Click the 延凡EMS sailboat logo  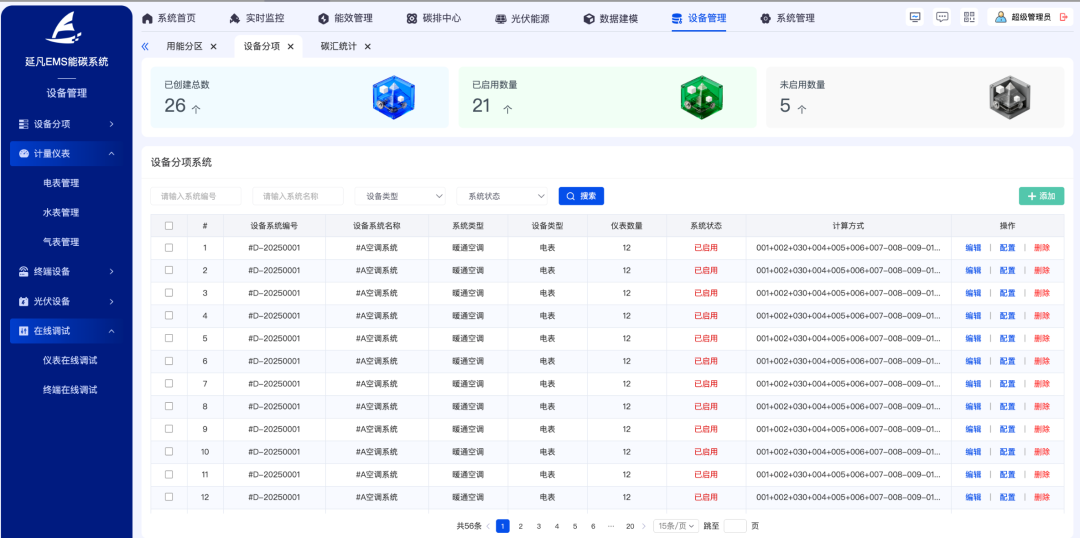point(66,31)
